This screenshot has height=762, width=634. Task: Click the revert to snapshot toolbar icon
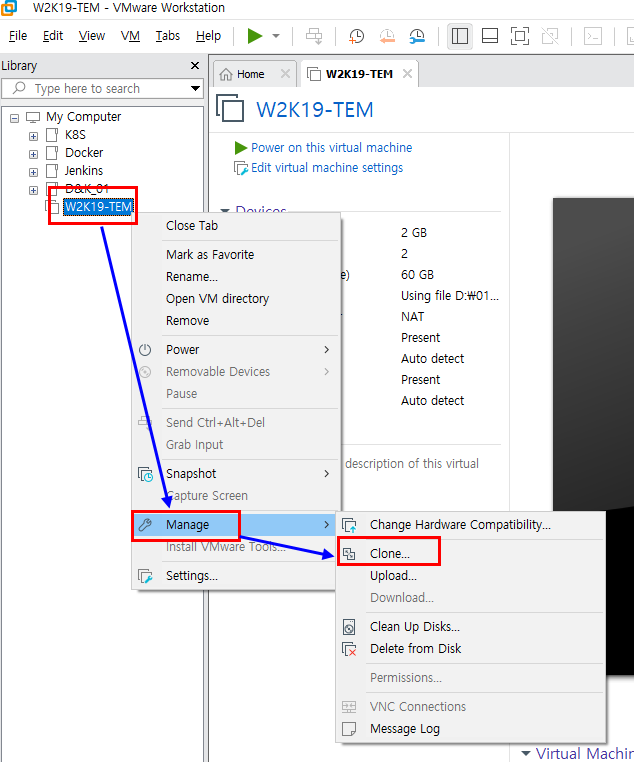[387, 36]
